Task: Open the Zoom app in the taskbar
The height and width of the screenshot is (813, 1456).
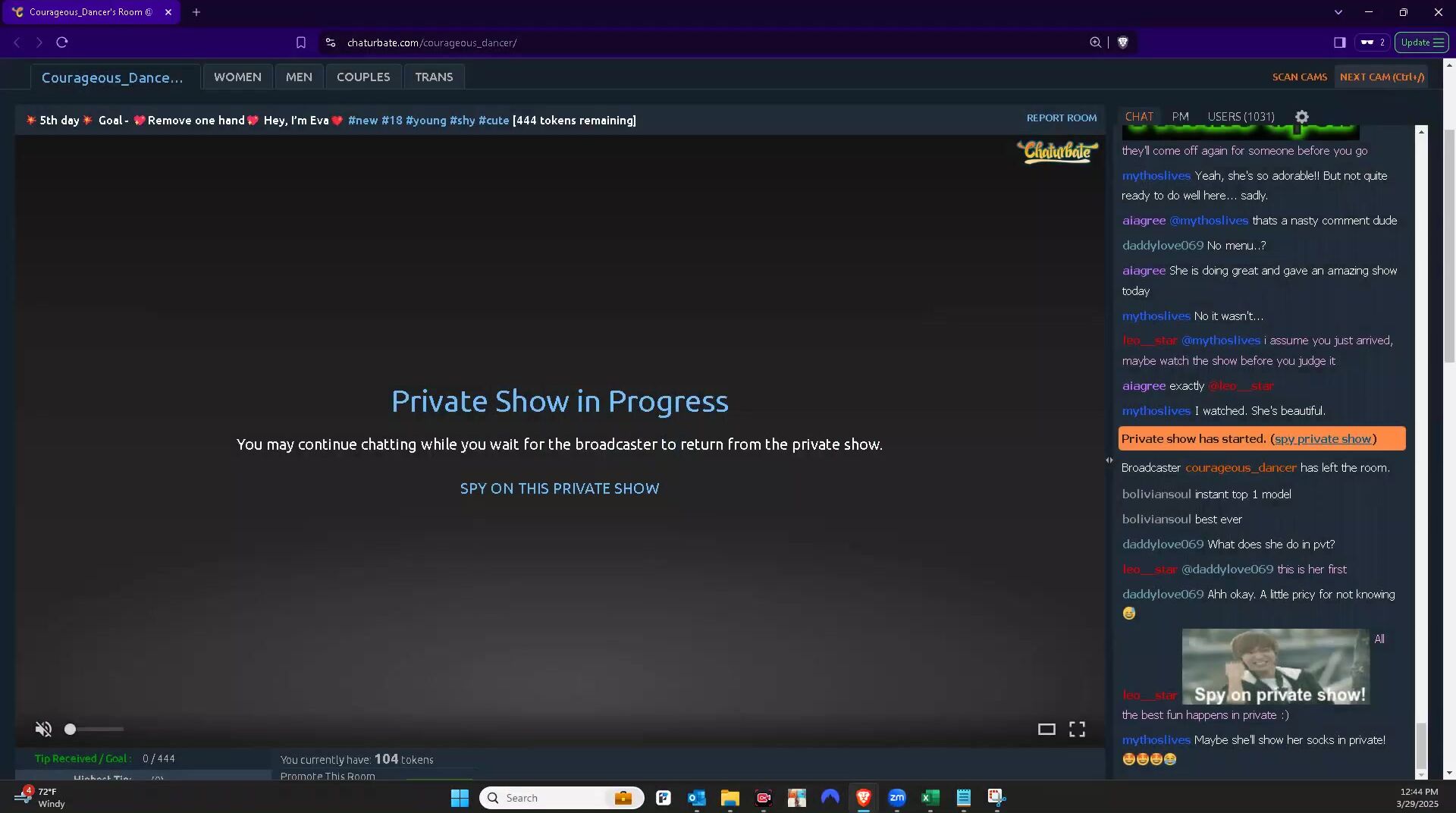Action: pyautogui.click(x=896, y=797)
